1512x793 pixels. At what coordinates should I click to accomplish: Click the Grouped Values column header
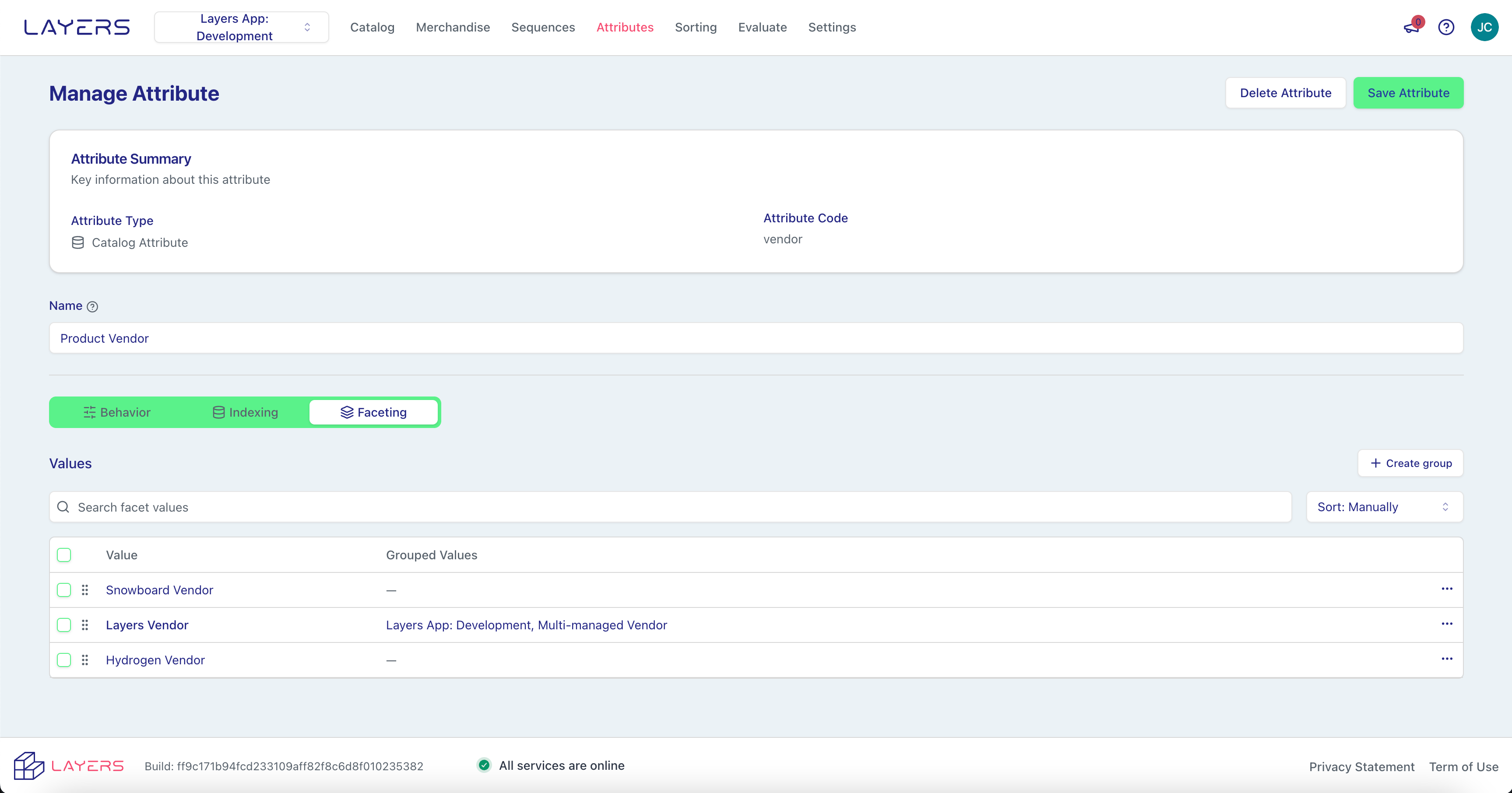[432, 554]
